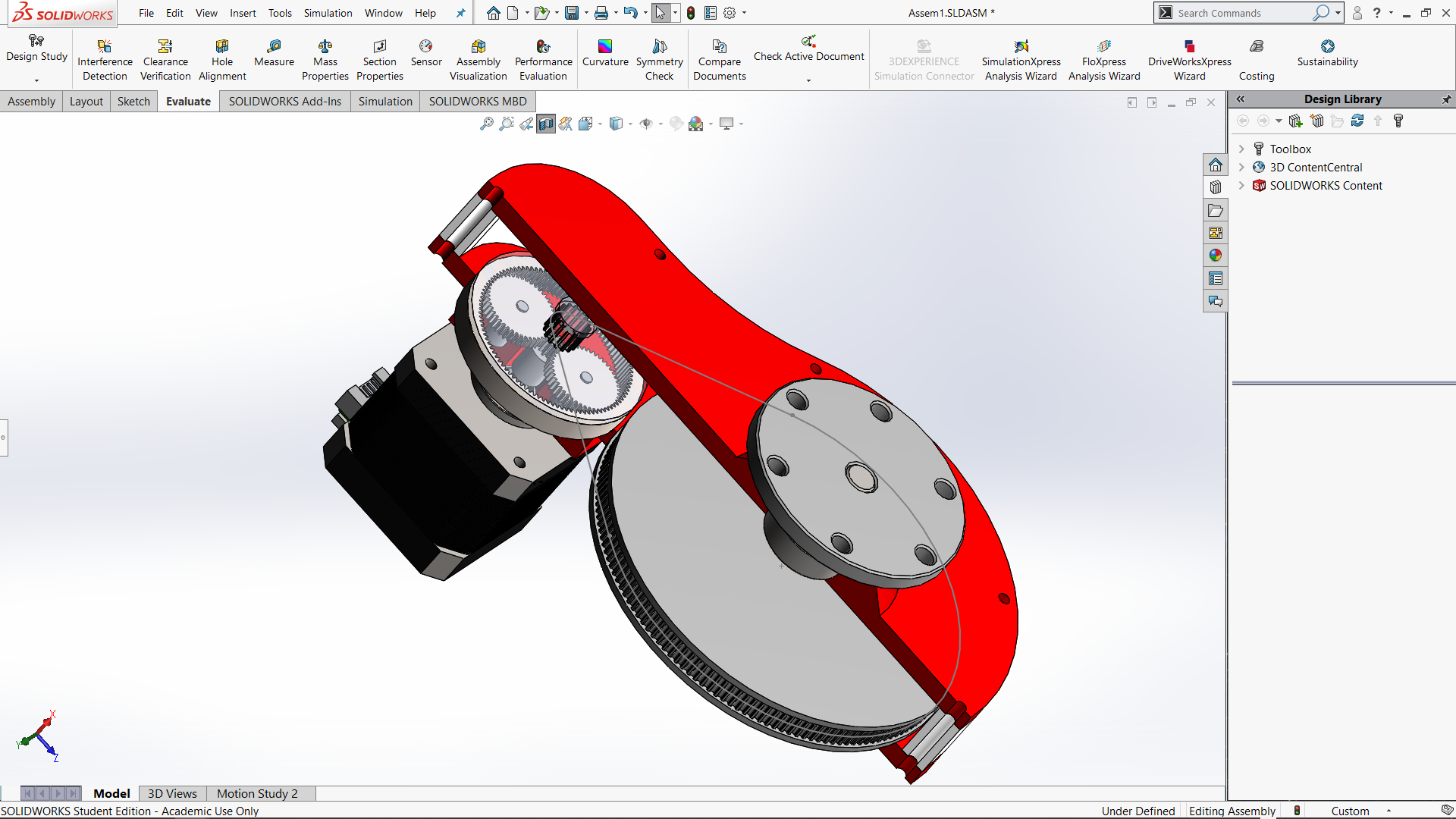Open Clearance Verification tool

pos(165,60)
